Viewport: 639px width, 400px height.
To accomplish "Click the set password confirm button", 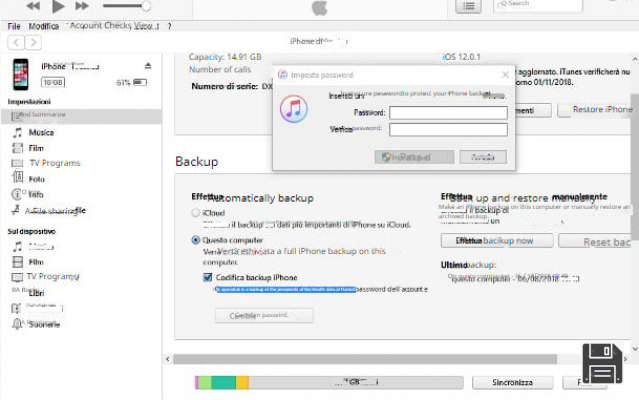I will (414, 157).
